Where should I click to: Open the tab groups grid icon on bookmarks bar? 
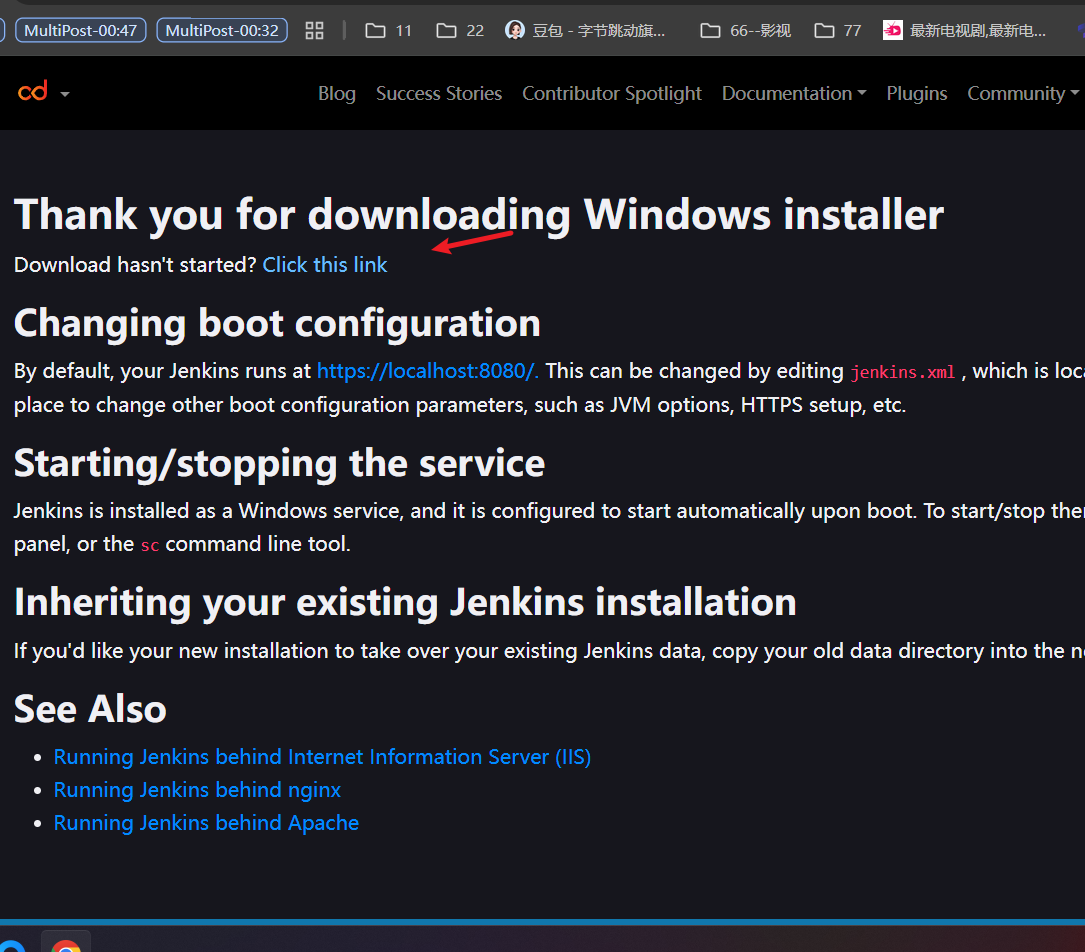314,30
